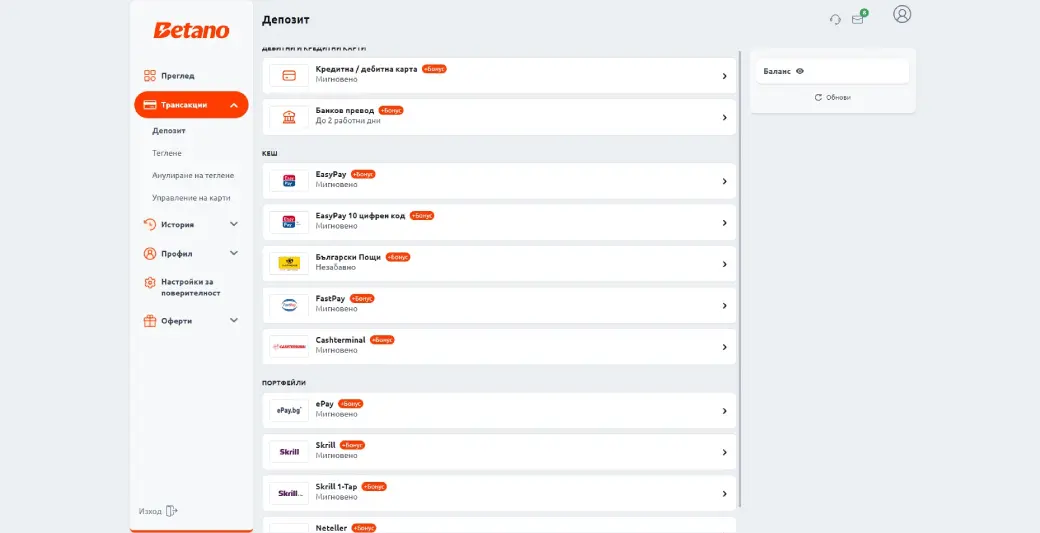
Task: Click the privacy settings gear icon
Action: [150, 282]
